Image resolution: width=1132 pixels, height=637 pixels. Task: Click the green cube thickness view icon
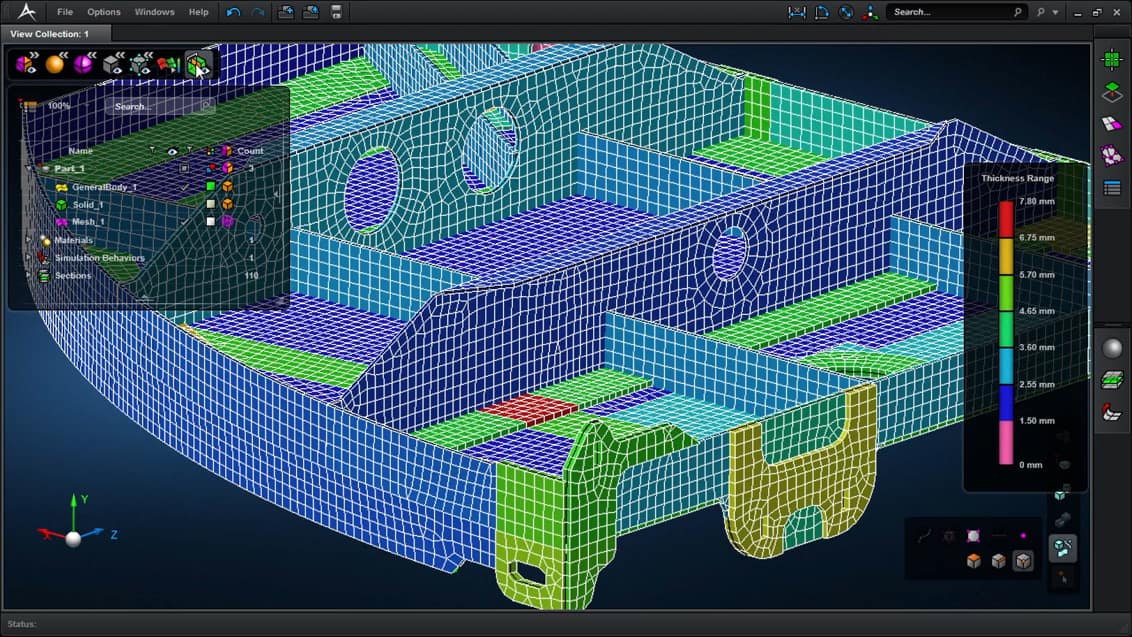(x=198, y=65)
